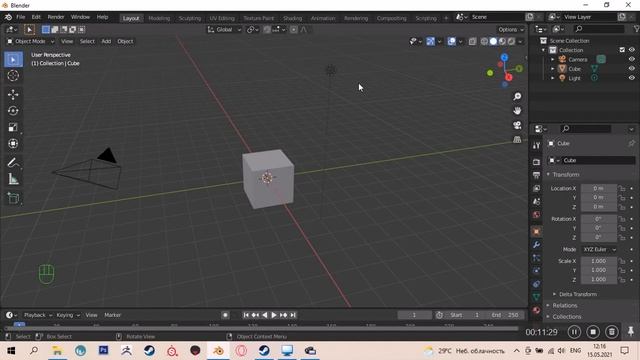Jump to the timeline end frame
This screenshot has width=640, height=360.
tap(293, 315)
